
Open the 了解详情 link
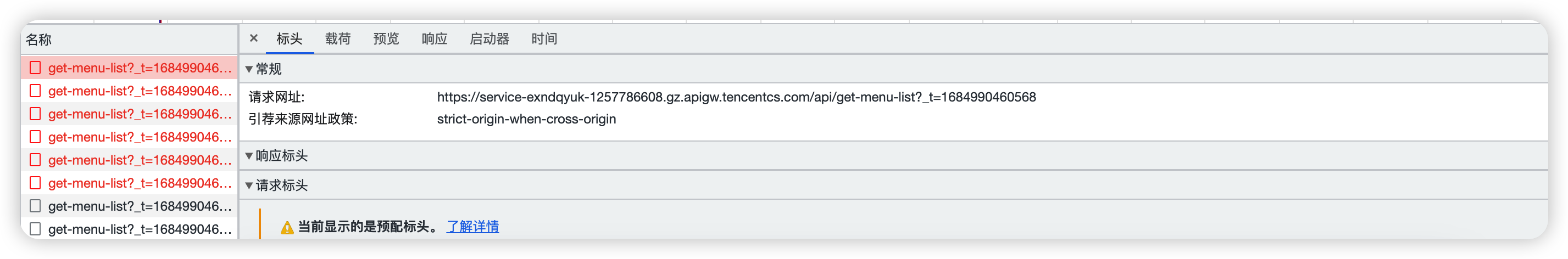[x=473, y=227]
